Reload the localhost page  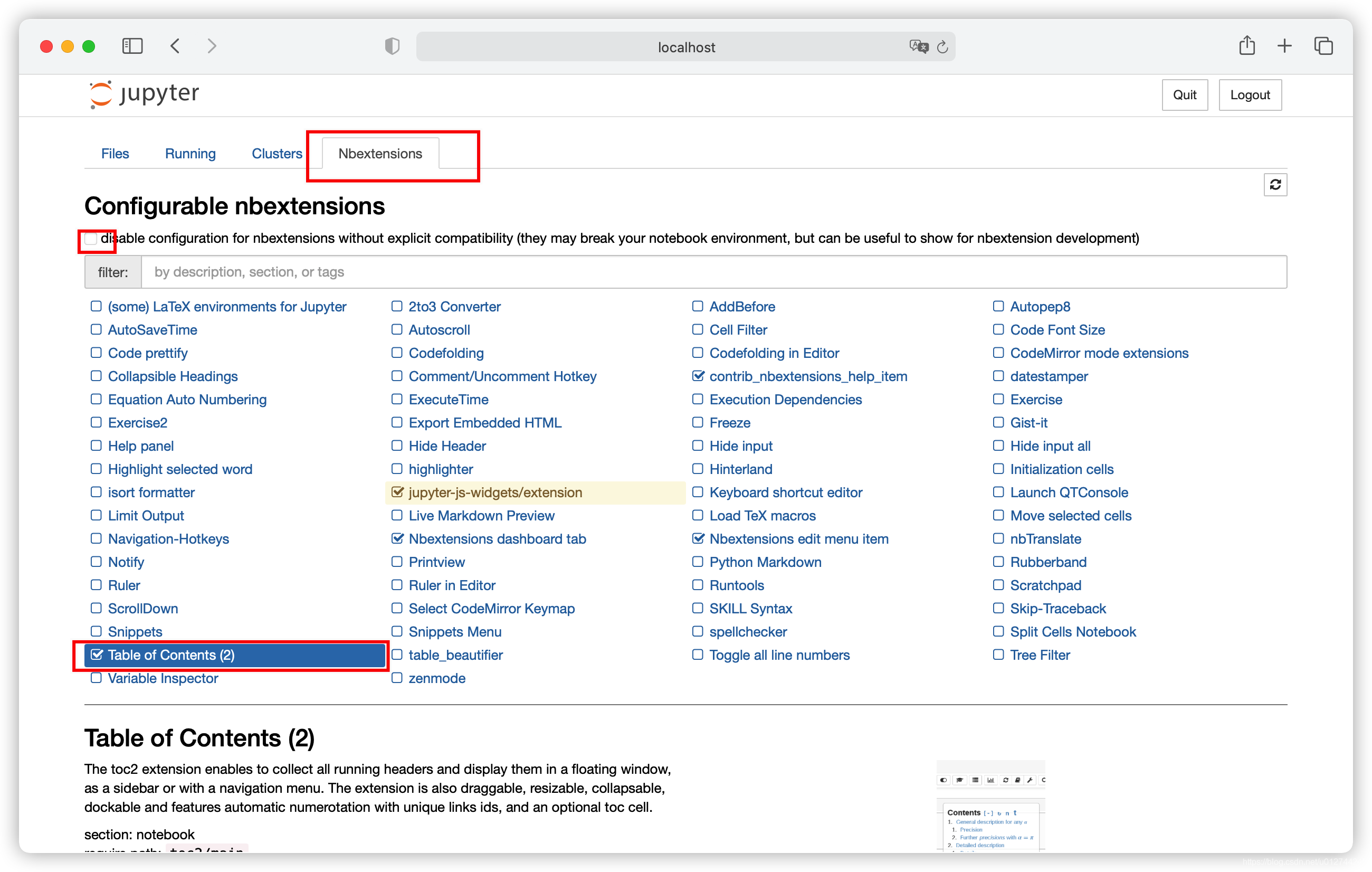(942, 47)
